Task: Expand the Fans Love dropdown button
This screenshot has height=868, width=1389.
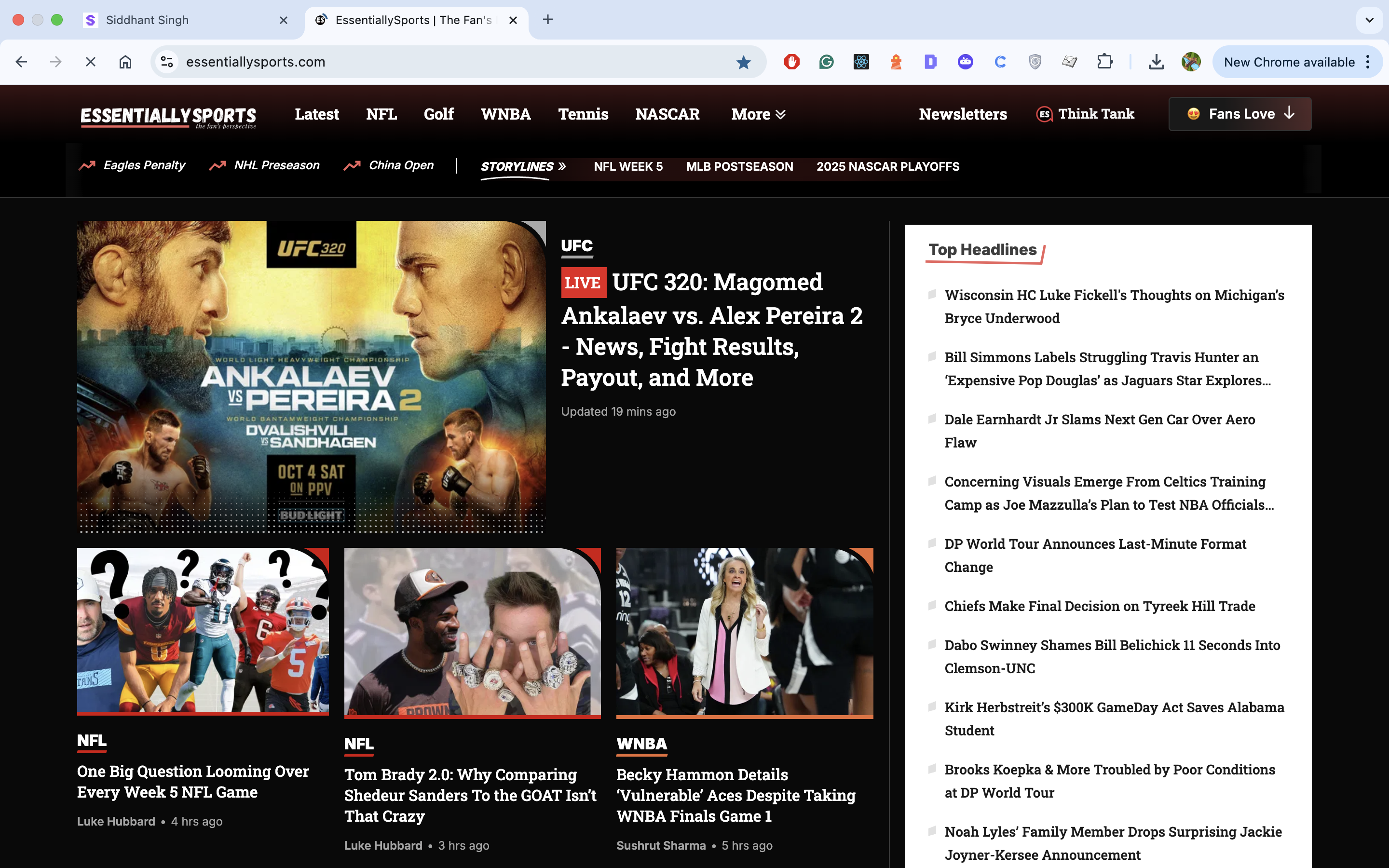Action: pos(1240,114)
